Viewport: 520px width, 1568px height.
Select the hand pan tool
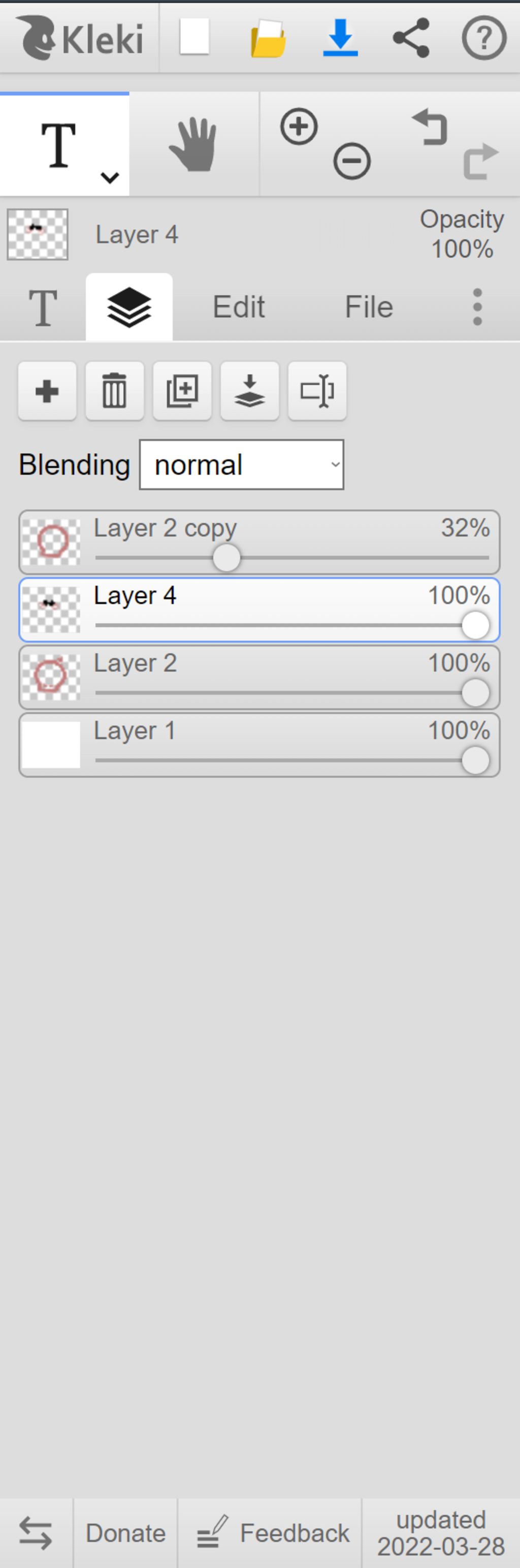[x=193, y=145]
